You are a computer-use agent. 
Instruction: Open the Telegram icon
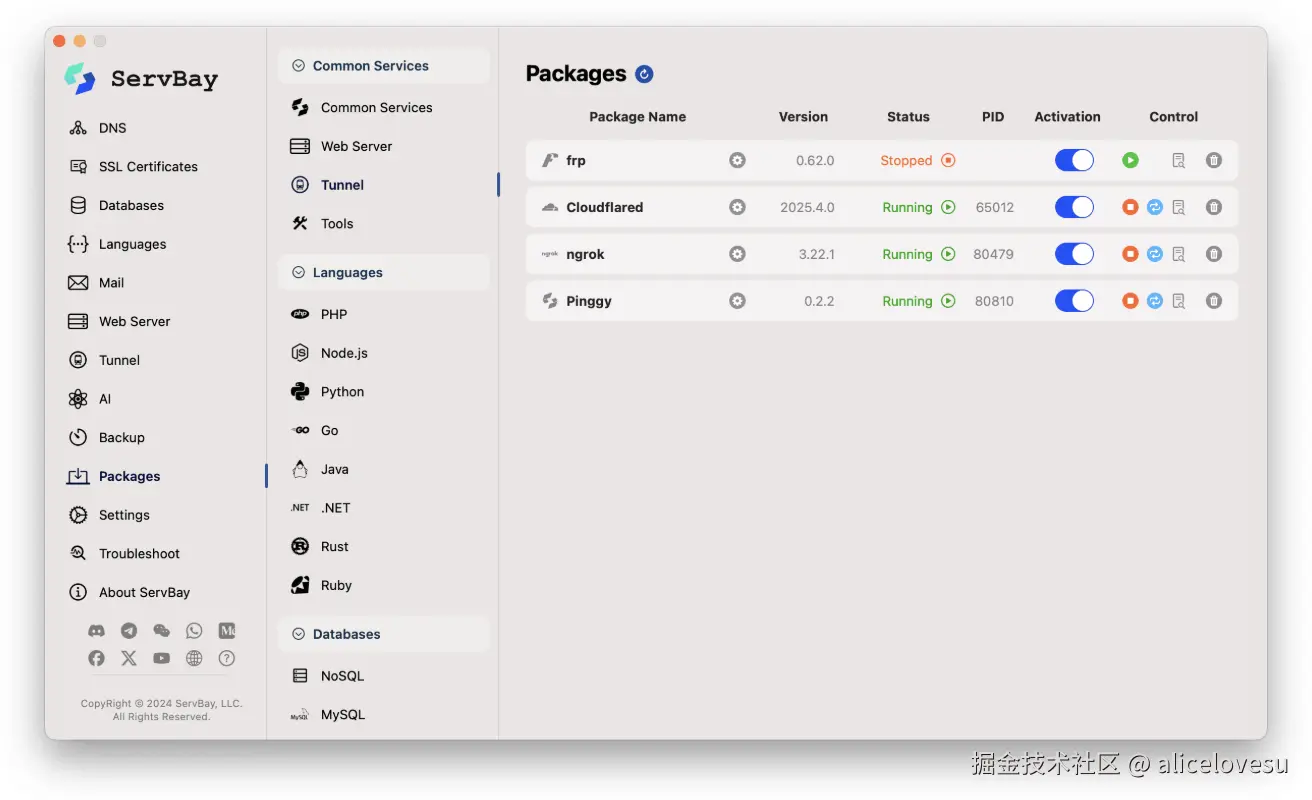pos(129,631)
